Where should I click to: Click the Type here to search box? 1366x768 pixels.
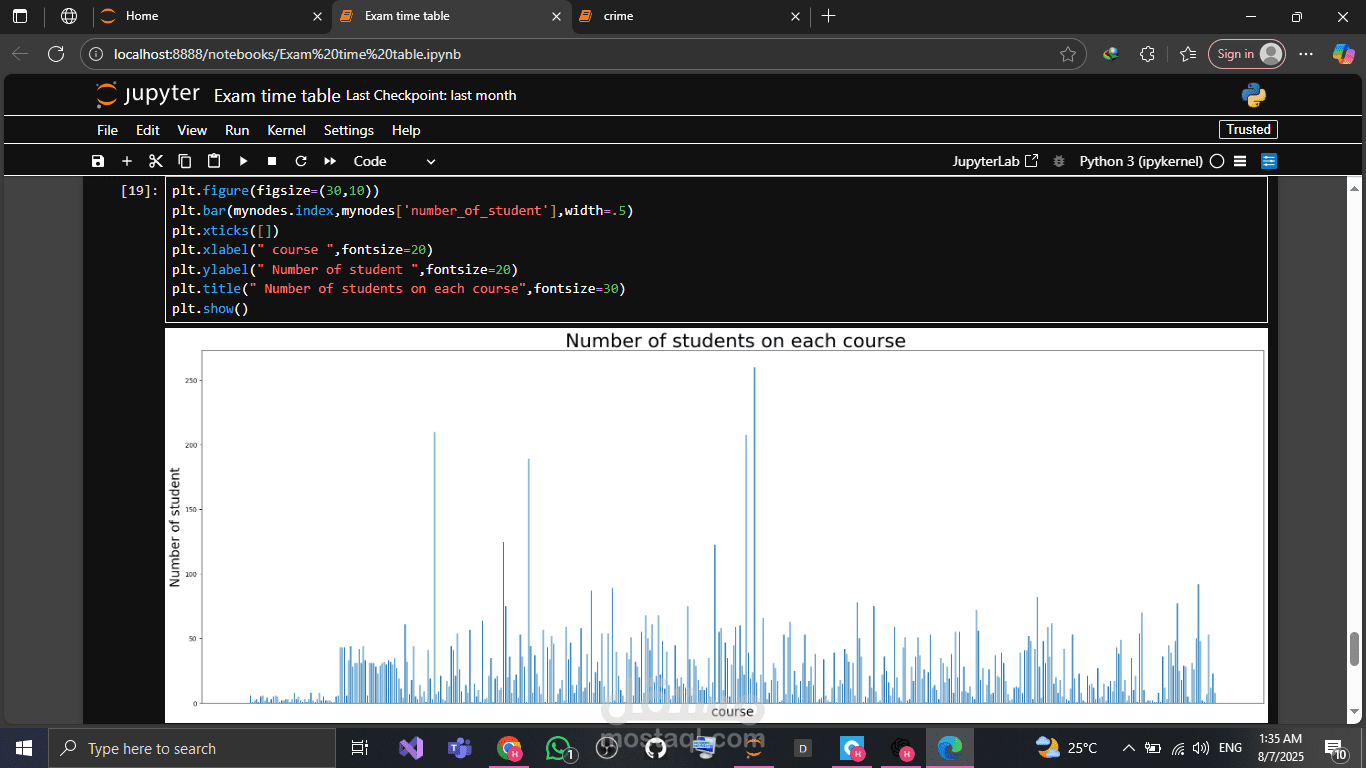coord(192,748)
